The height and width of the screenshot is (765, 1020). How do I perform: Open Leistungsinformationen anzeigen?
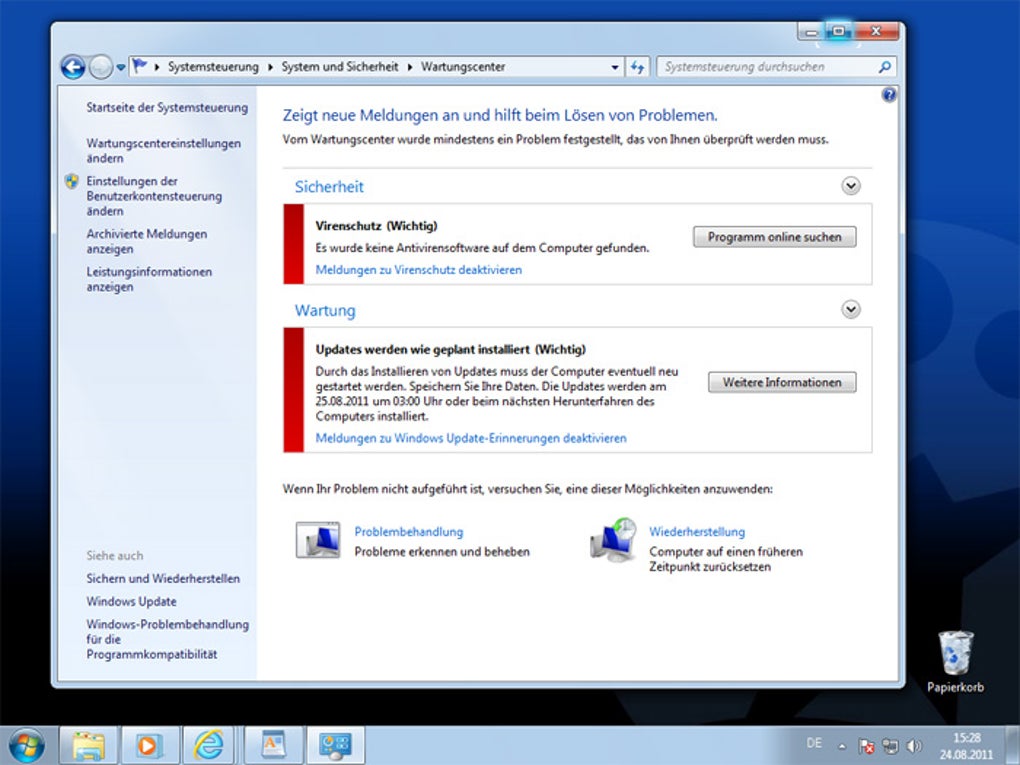[x=149, y=279]
